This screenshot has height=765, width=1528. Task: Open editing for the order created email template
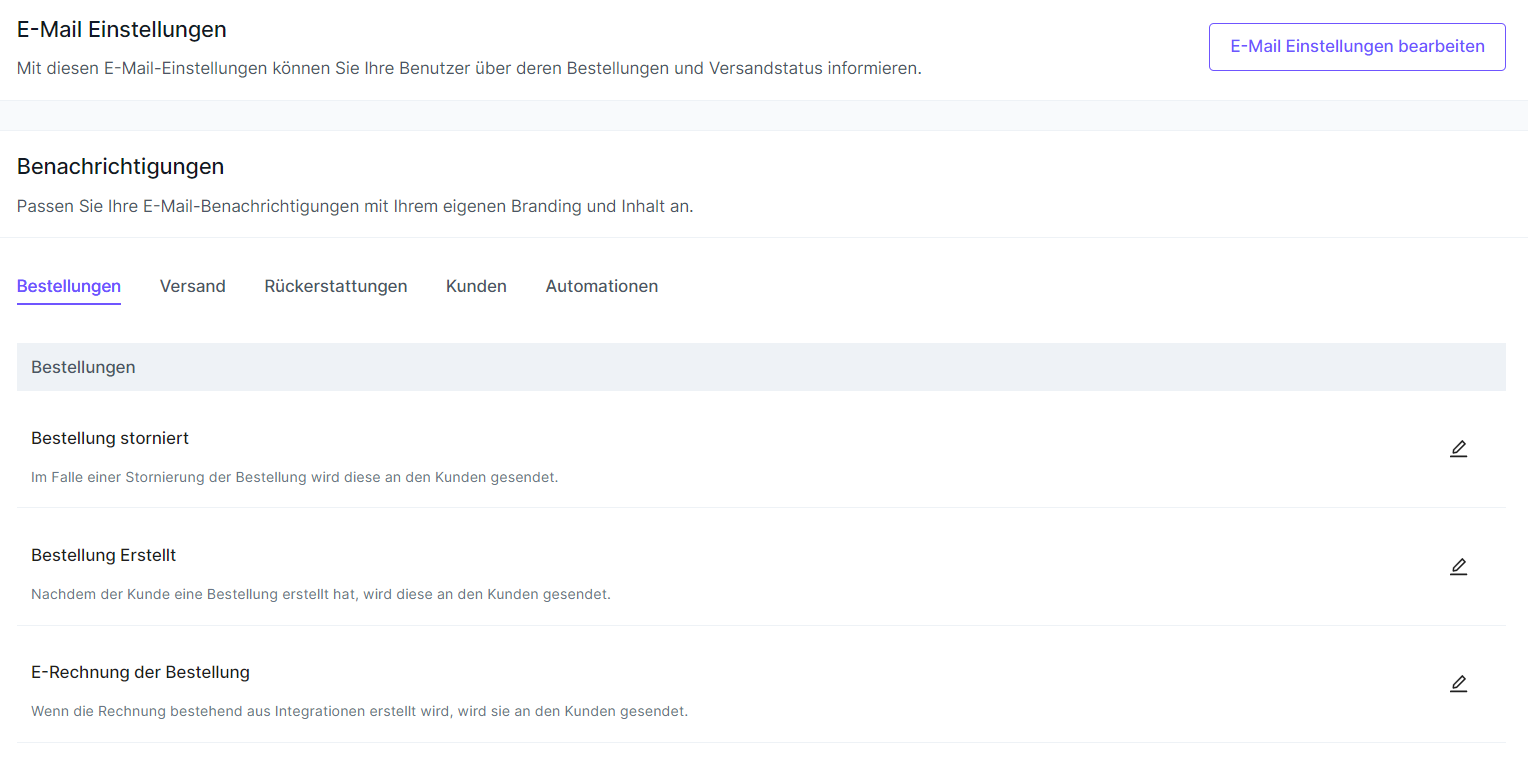coord(1458,566)
